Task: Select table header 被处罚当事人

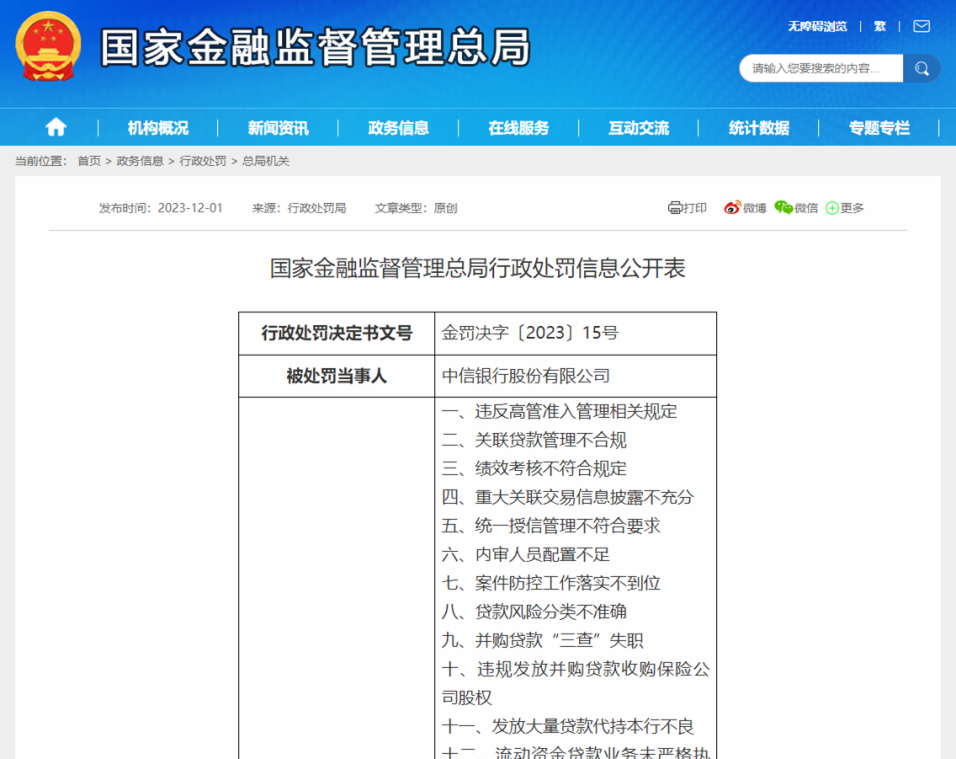Action: [337, 376]
